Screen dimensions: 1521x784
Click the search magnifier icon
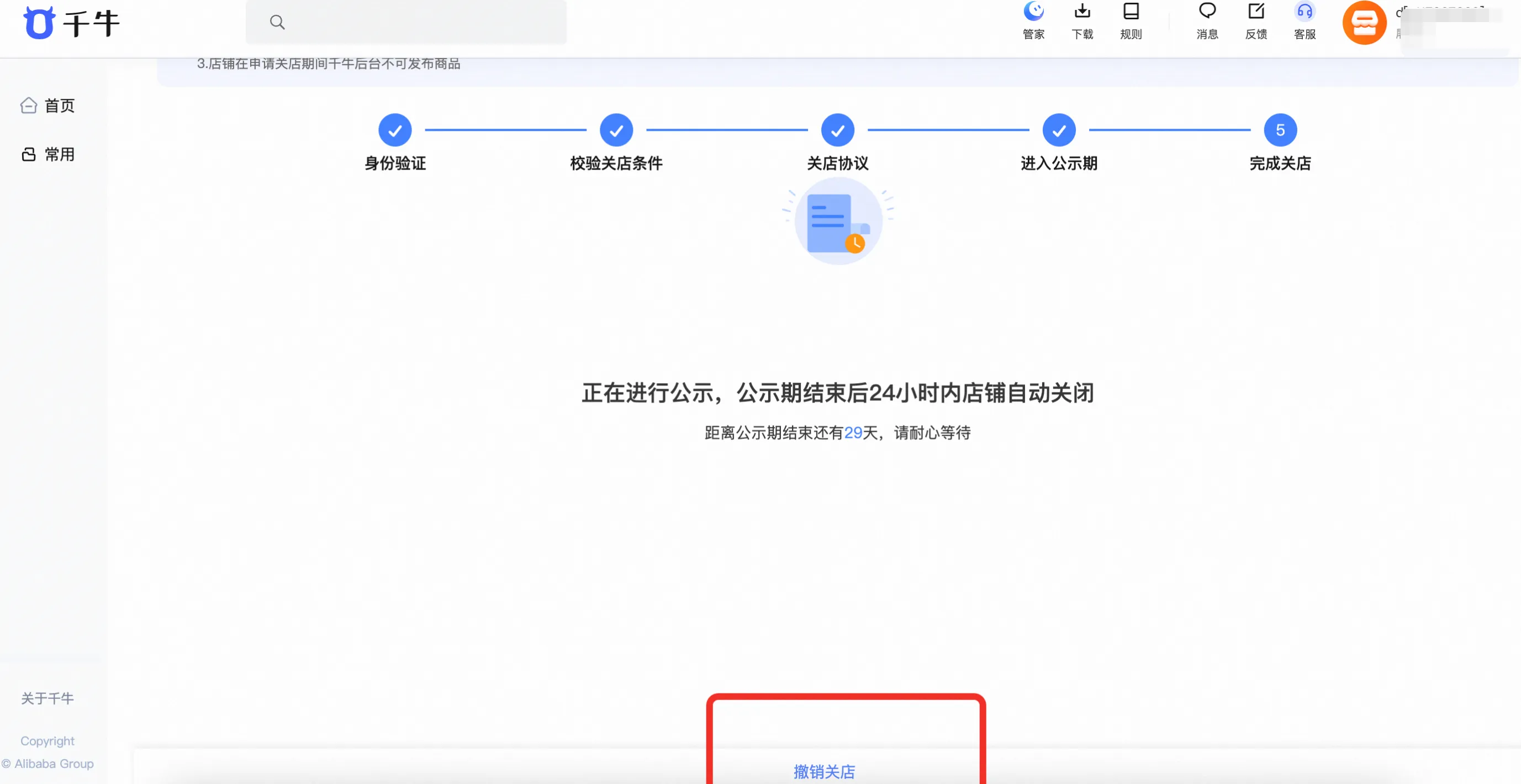tap(277, 23)
